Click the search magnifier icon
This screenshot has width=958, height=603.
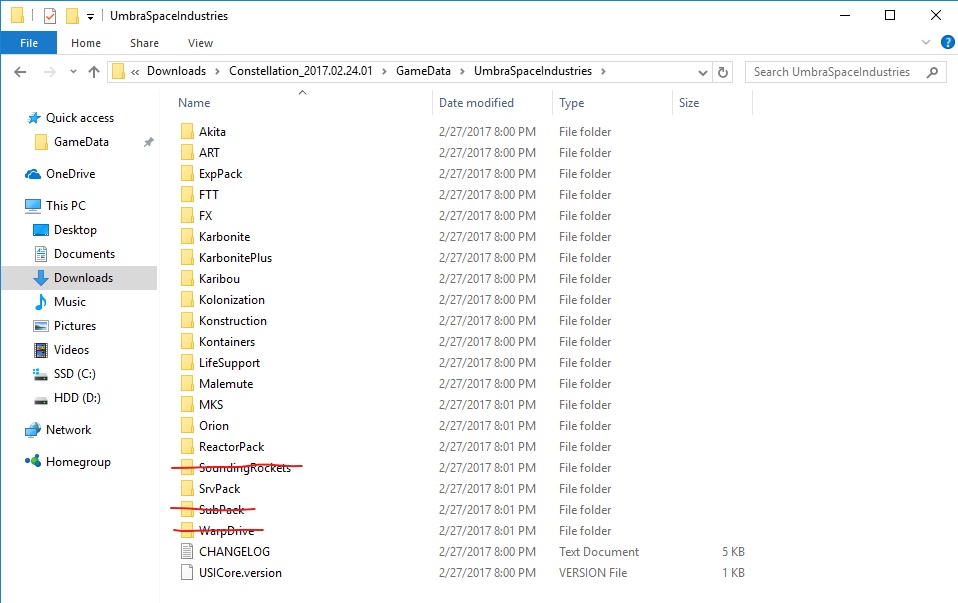coord(932,72)
